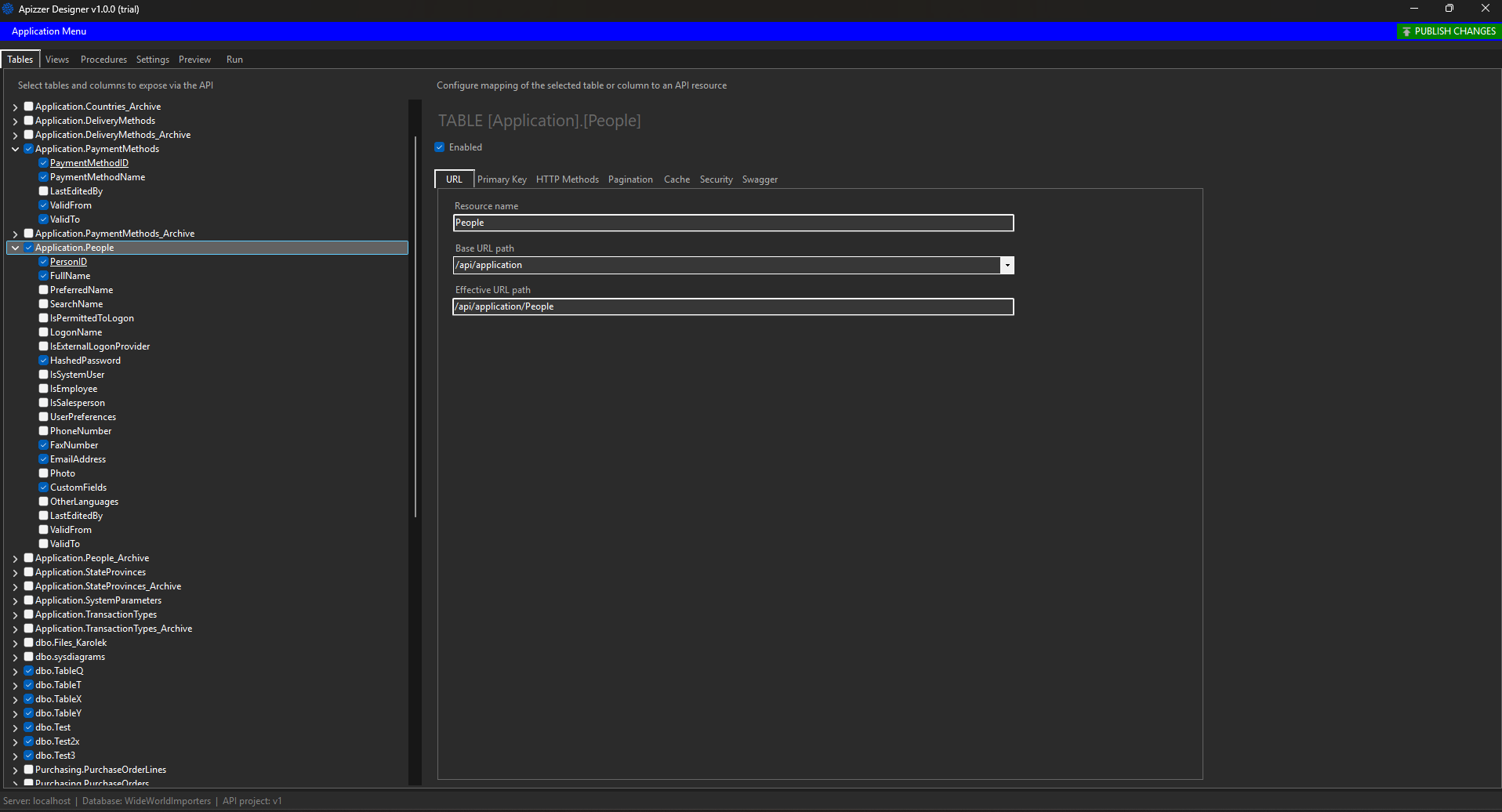Select the Application.TransactionTypes_Archive row
The image size is (1502, 812).
114,629
